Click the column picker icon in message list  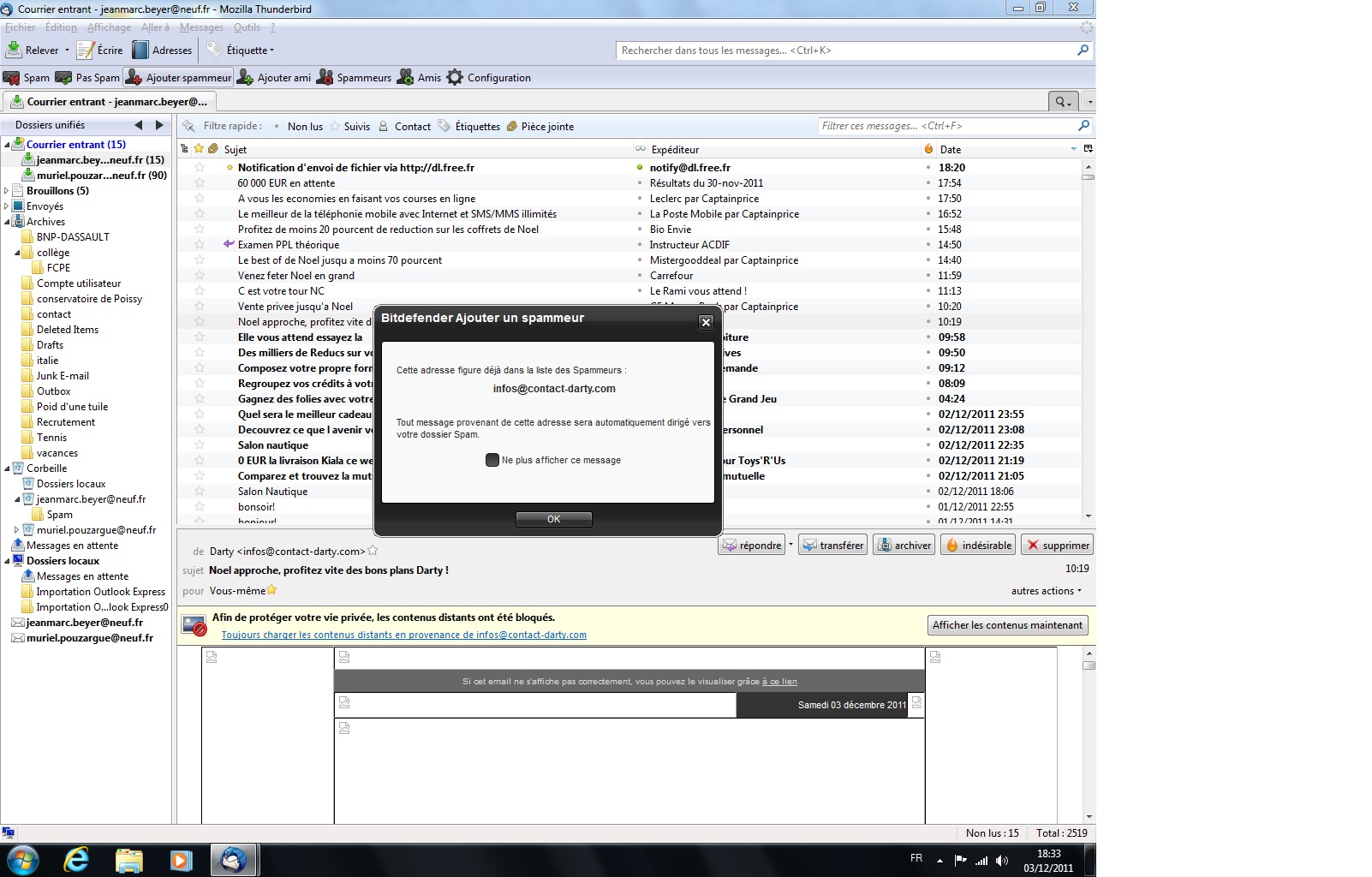click(x=1089, y=149)
